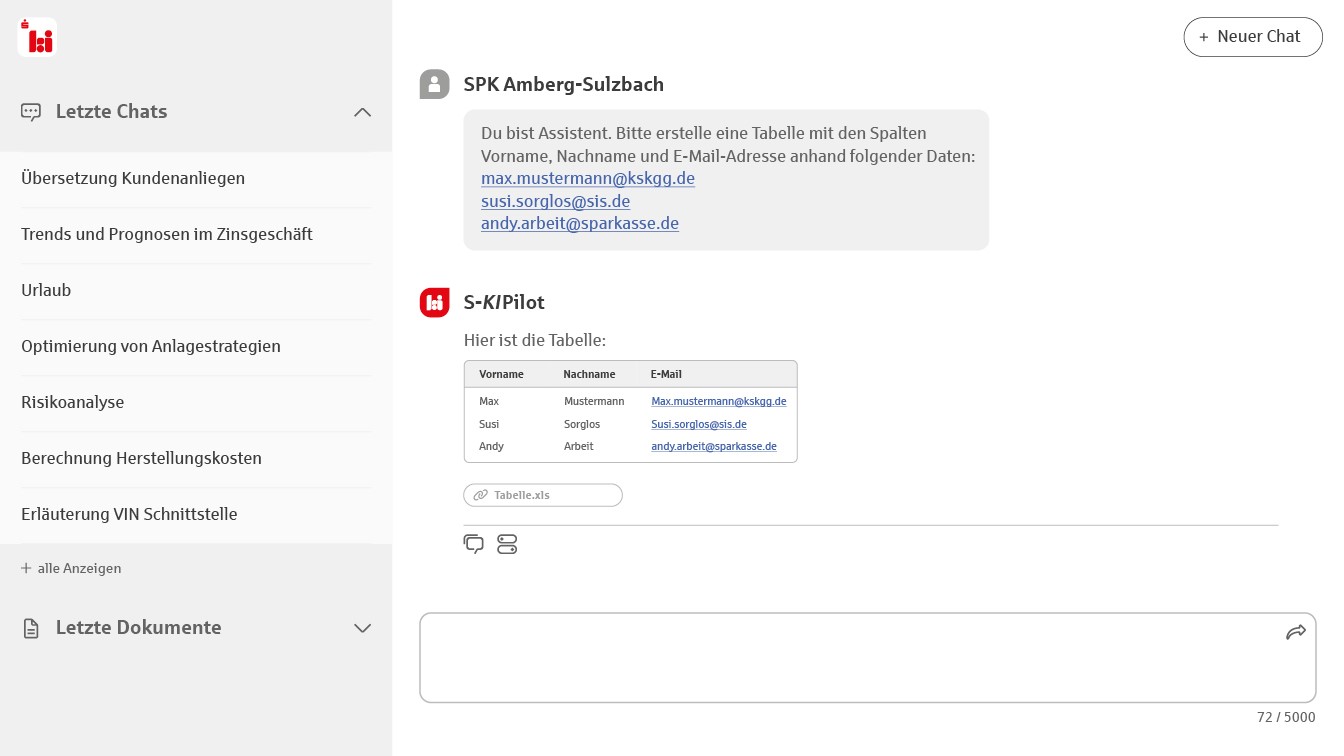This screenshot has height=756, width=1344.
Task: Click the send arrow icon in the message box
Action: tap(1295, 632)
